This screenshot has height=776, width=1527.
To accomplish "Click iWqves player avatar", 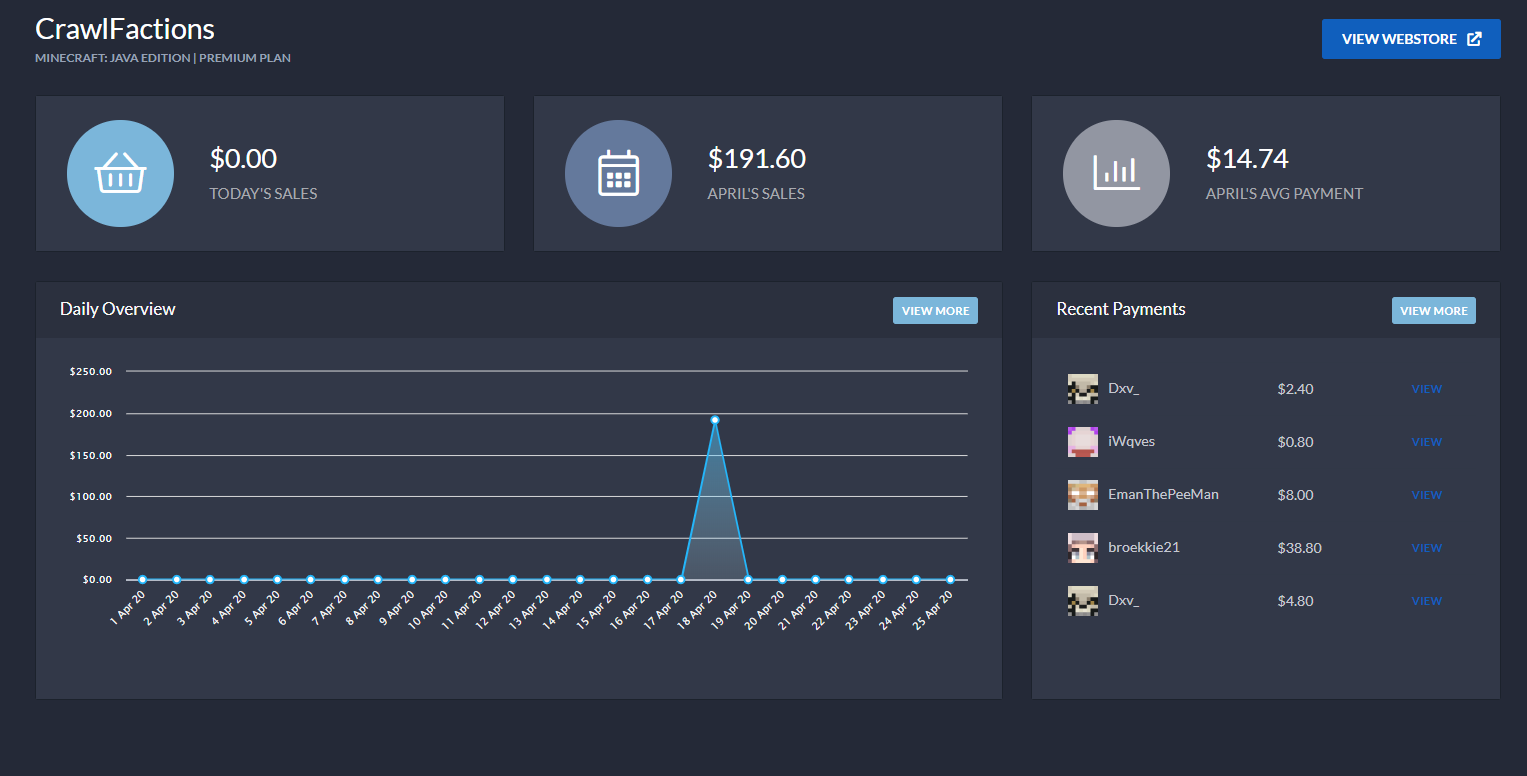I will point(1083,442).
